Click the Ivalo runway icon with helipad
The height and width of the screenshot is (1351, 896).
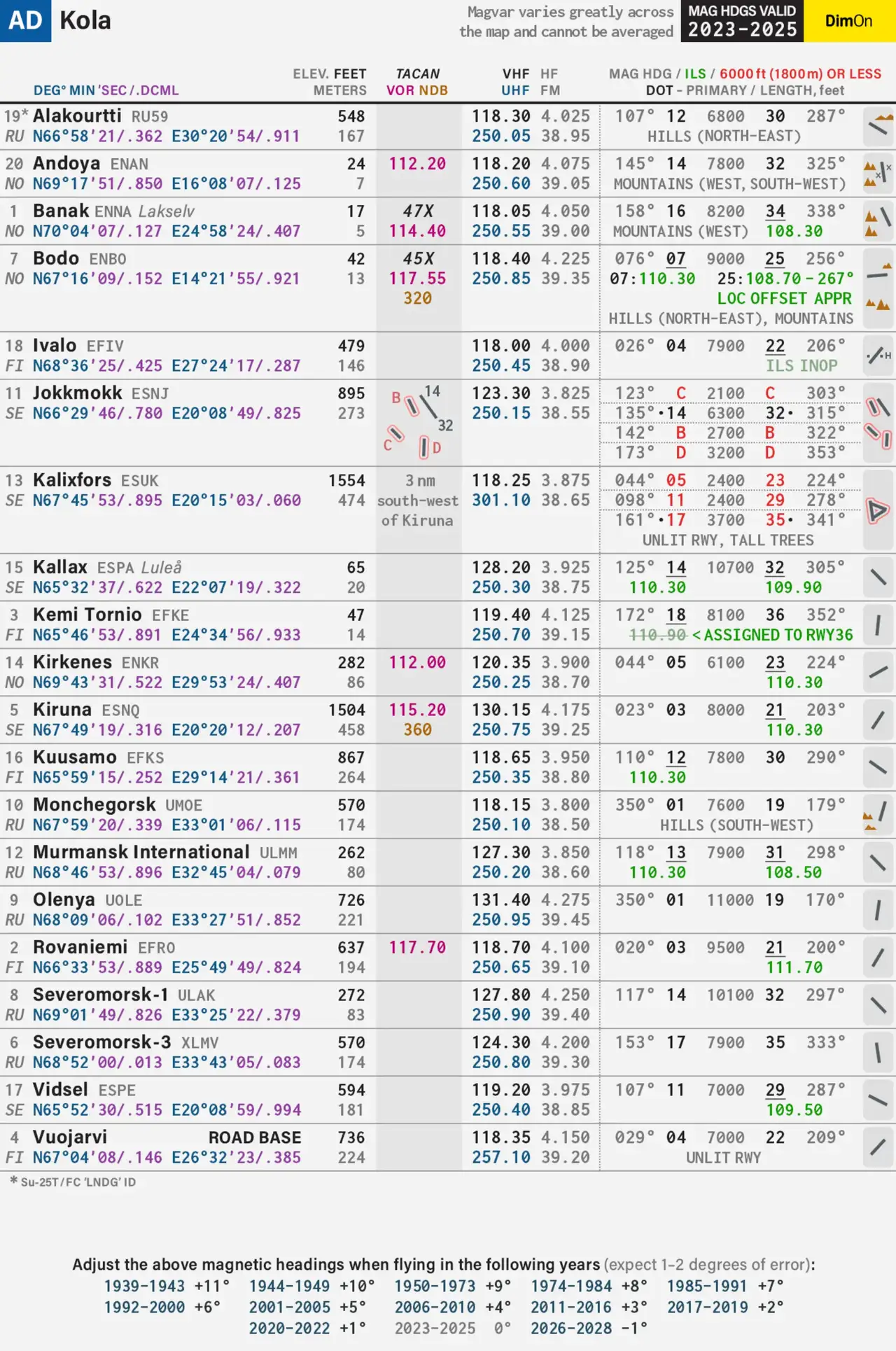[878, 356]
